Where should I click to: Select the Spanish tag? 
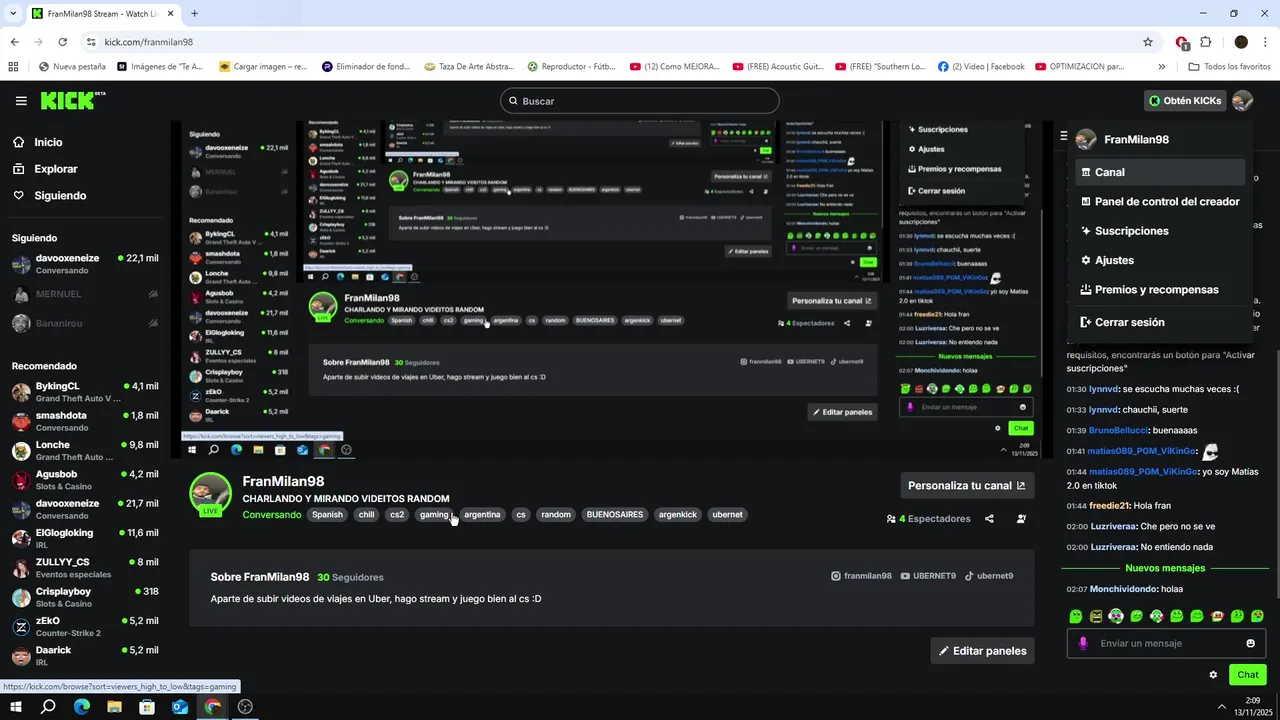coord(327,515)
